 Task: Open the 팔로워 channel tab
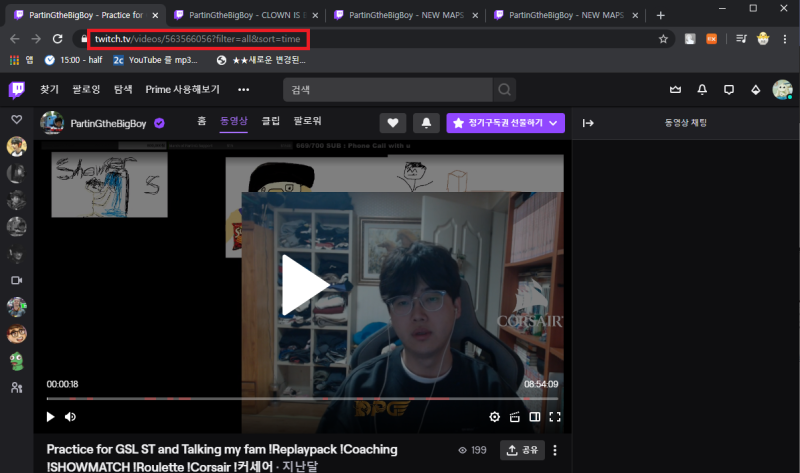308,121
